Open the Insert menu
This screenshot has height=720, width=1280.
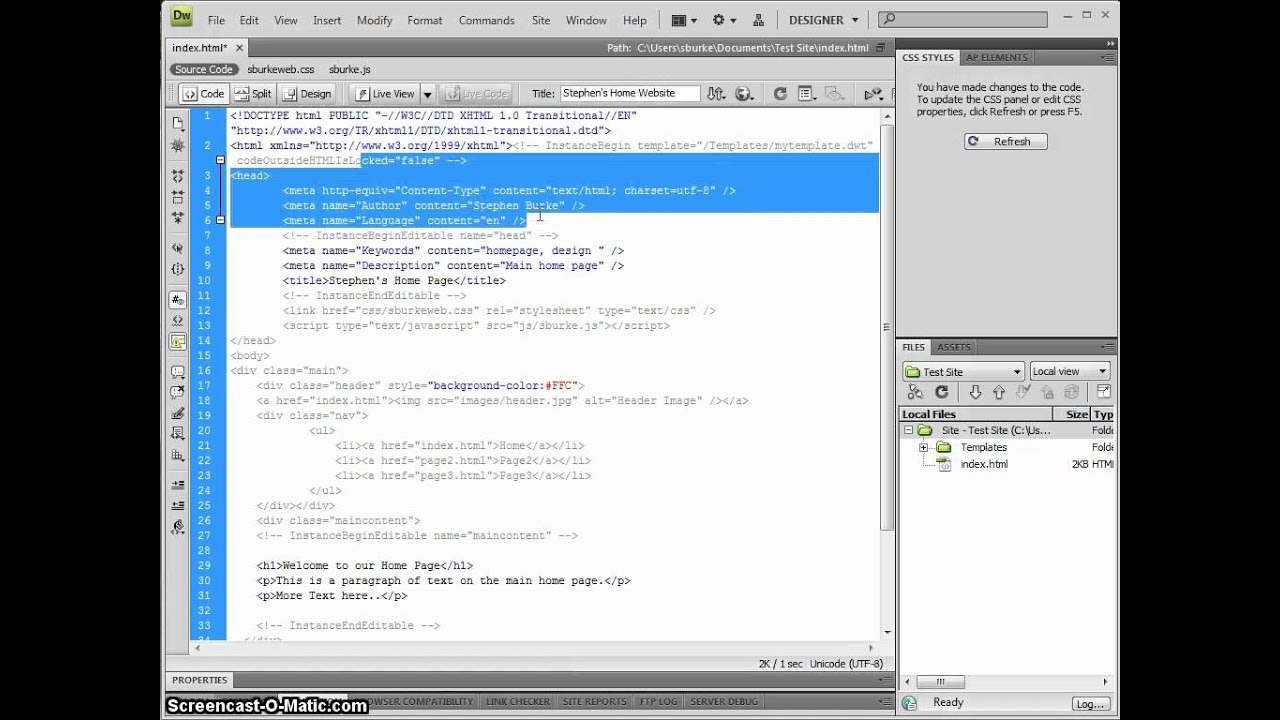(x=327, y=20)
